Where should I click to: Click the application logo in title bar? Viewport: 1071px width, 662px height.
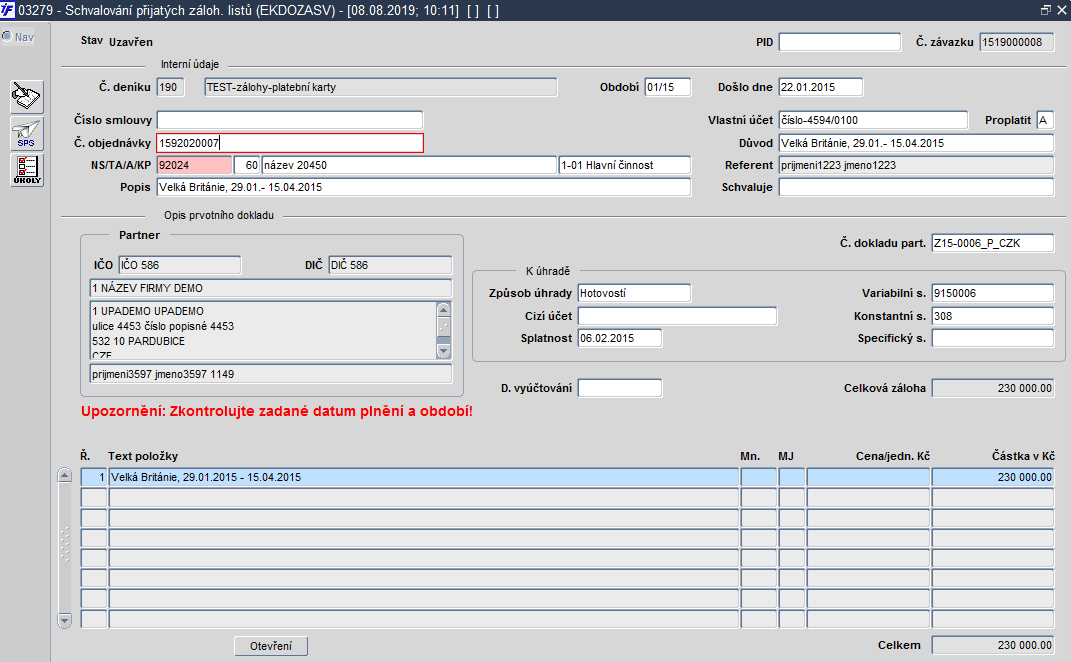click(8, 10)
